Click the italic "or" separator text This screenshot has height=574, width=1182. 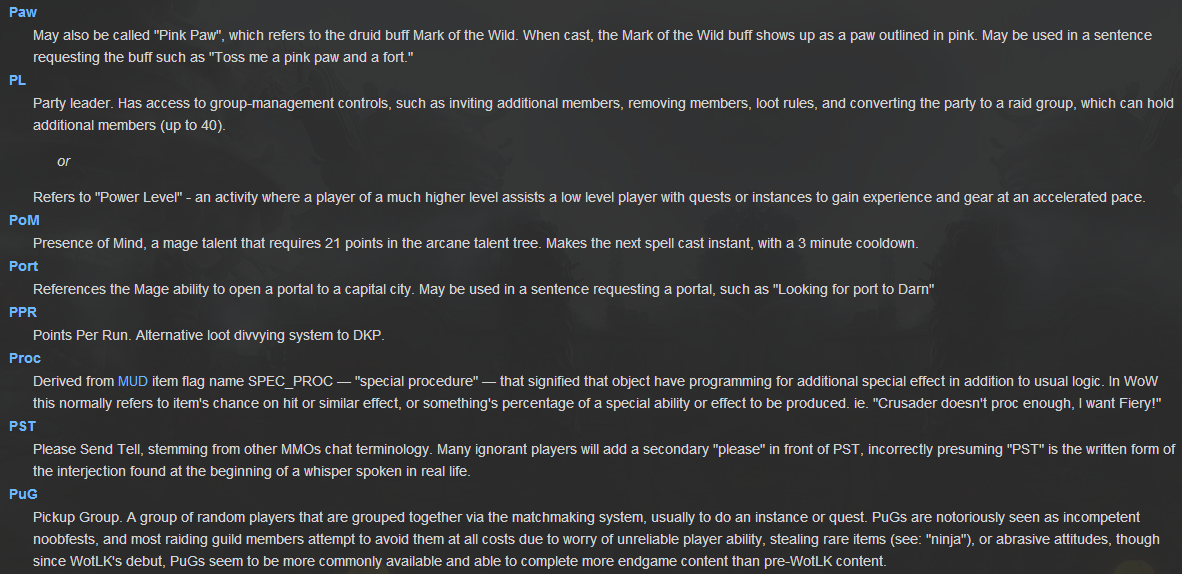[64, 161]
